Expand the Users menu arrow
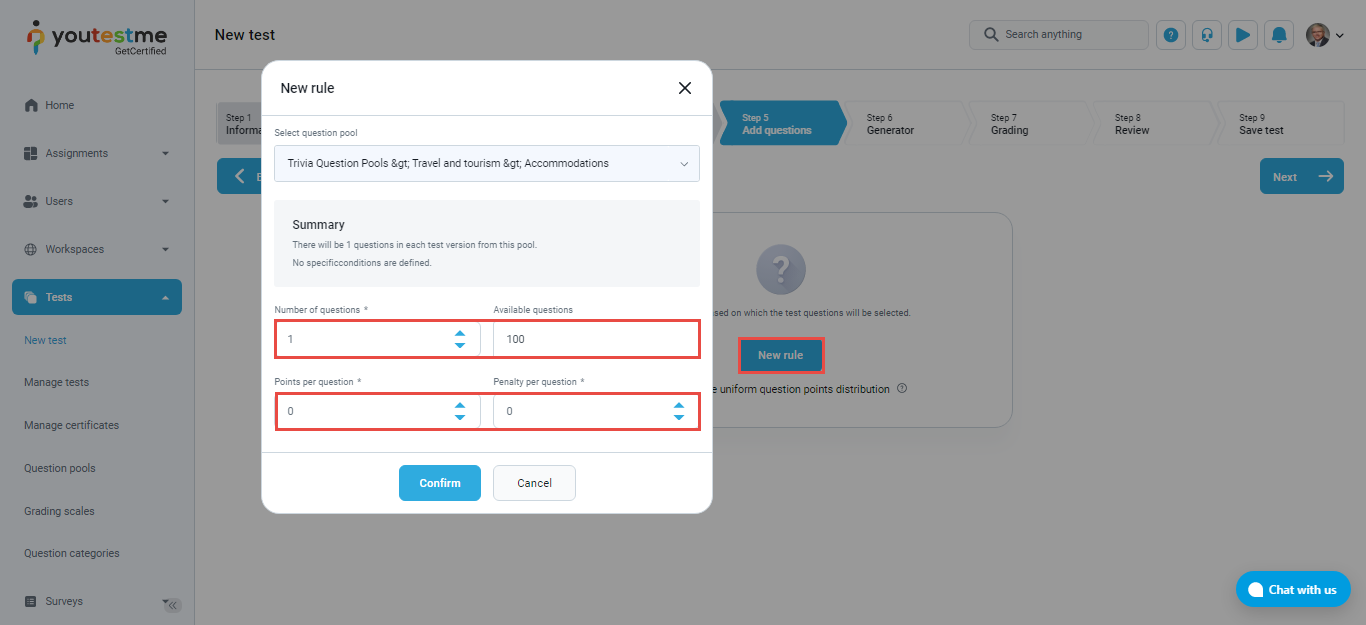The width and height of the screenshot is (1366, 625). [x=165, y=201]
